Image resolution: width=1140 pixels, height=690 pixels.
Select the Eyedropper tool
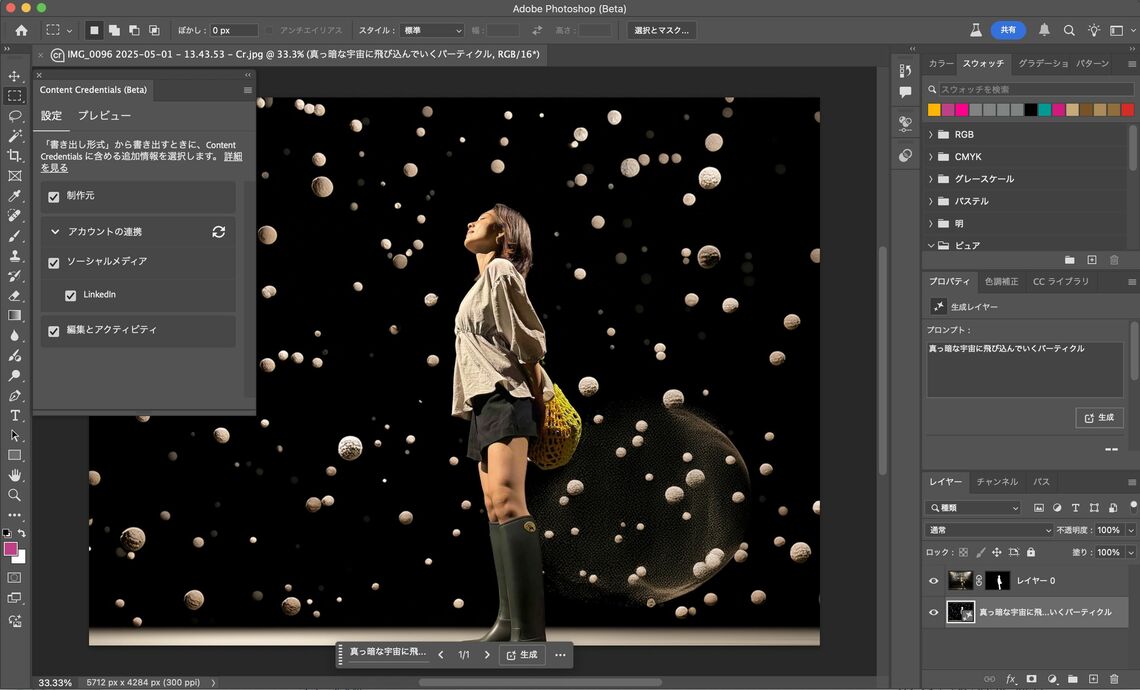(x=15, y=196)
